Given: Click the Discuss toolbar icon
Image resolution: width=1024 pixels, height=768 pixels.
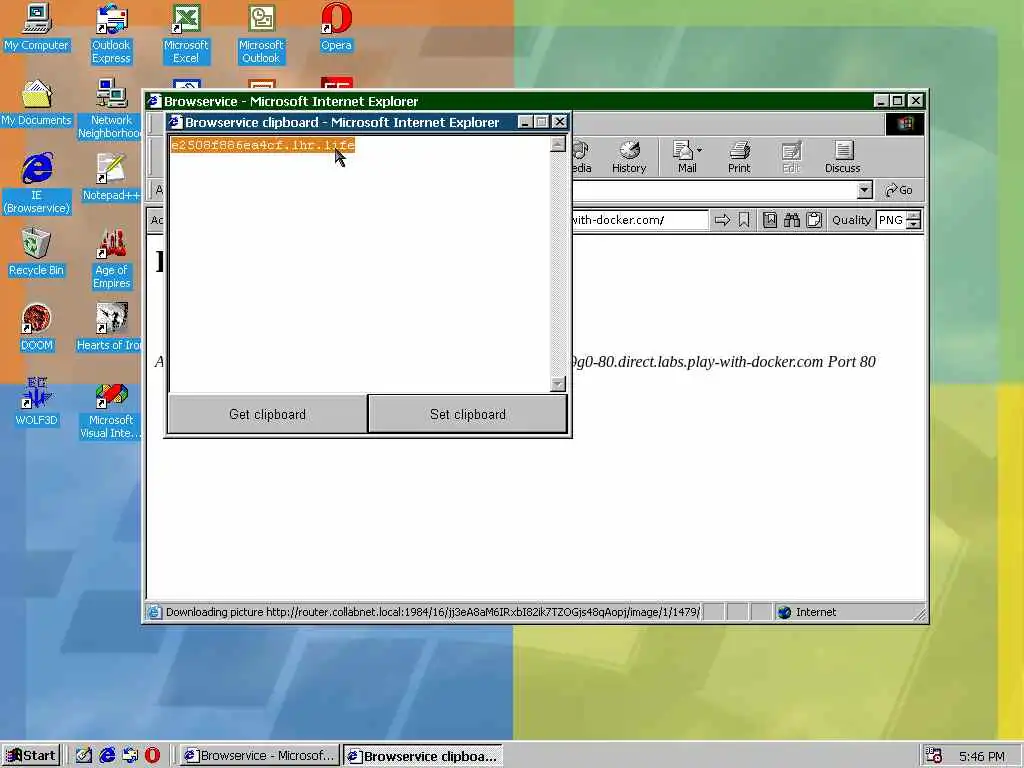Looking at the screenshot, I should point(842,157).
